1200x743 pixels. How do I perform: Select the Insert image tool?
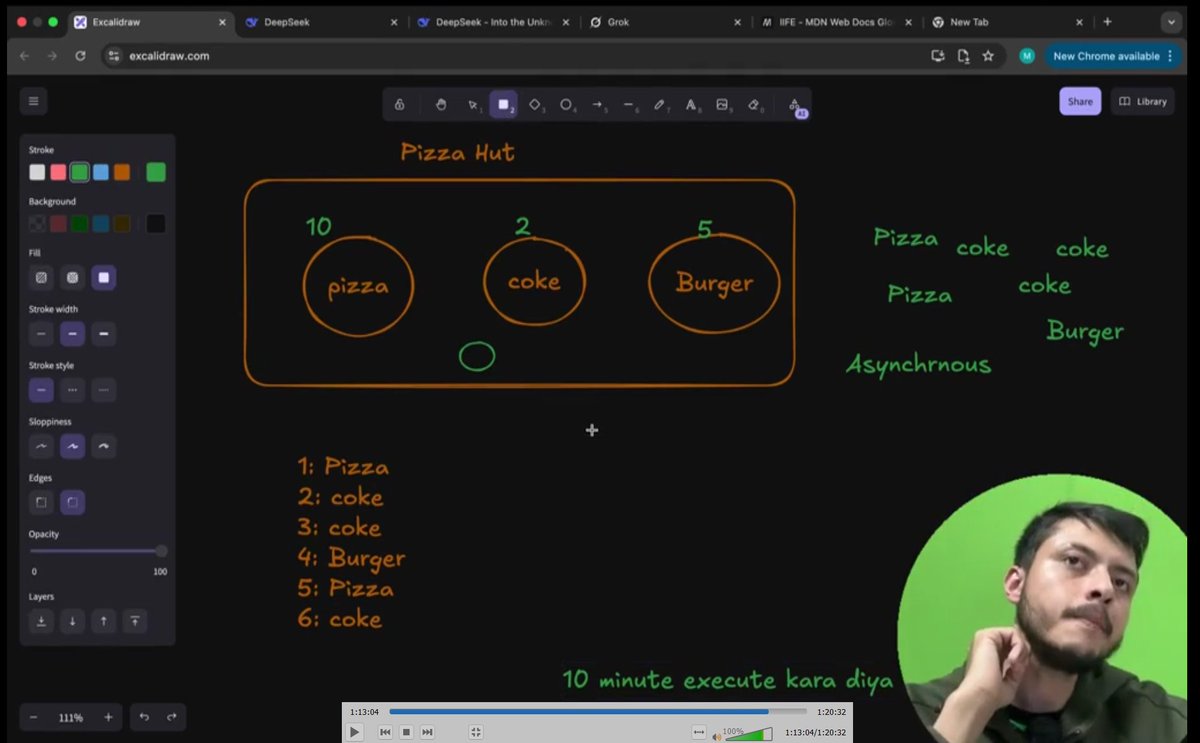click(x=722, y=104)
